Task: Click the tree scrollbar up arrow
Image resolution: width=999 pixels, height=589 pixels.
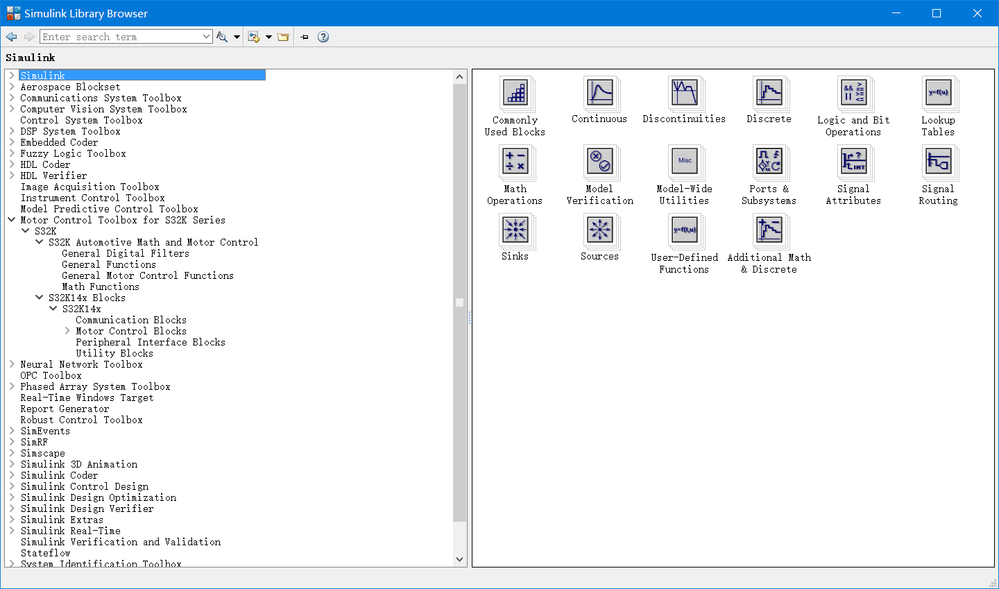Action: 459,76
